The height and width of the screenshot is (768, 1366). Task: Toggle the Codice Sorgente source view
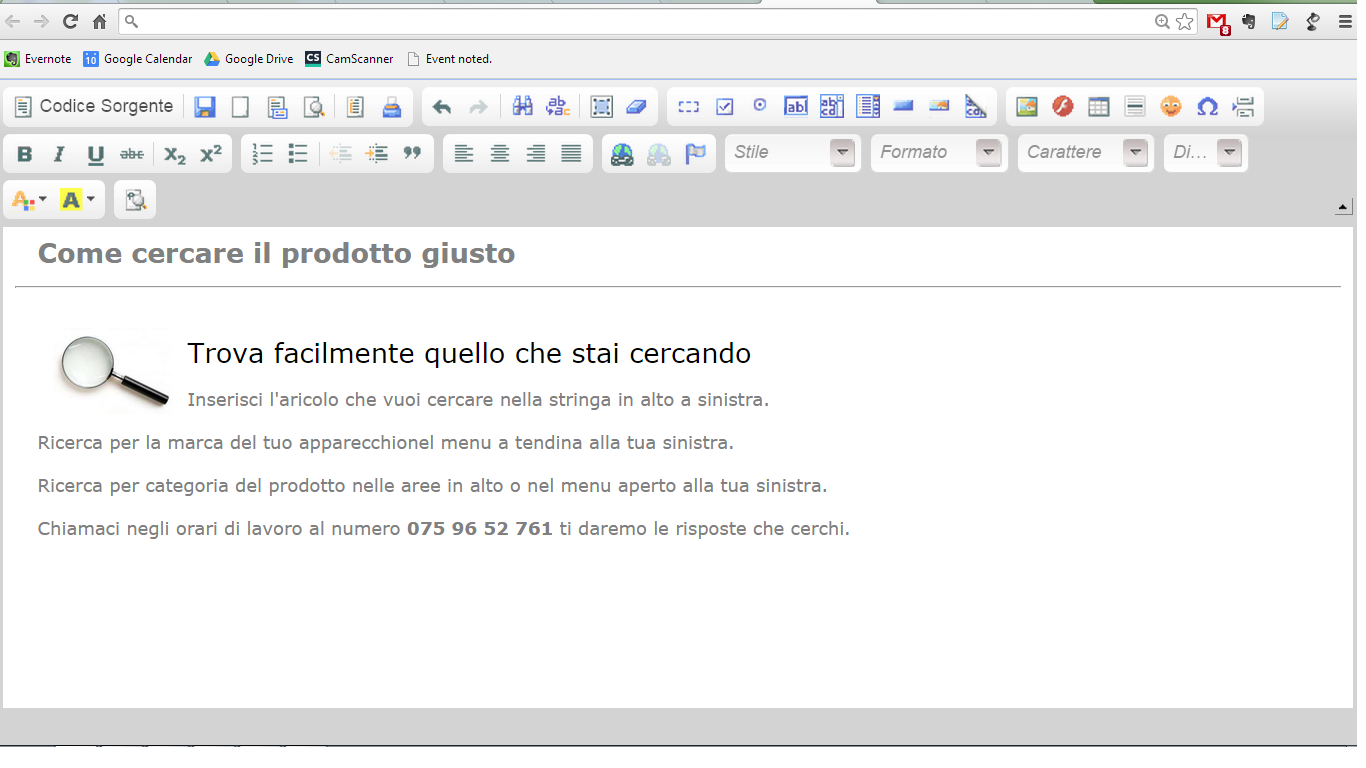pyautogui.click(x=94, y=107)
